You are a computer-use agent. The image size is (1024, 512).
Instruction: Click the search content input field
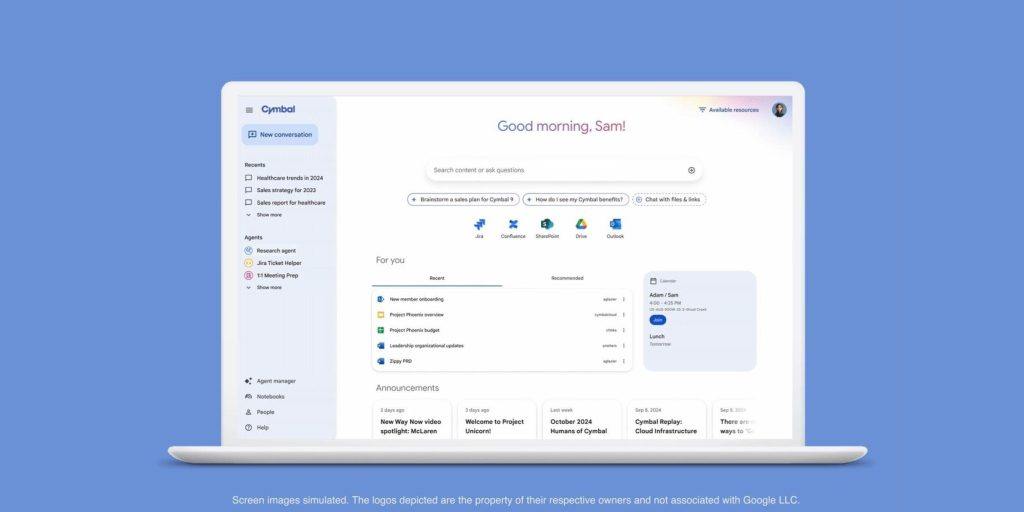coord(555,170)
